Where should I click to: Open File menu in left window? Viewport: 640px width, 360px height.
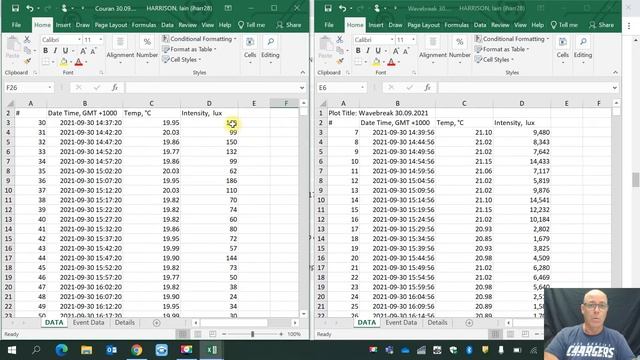16,25
